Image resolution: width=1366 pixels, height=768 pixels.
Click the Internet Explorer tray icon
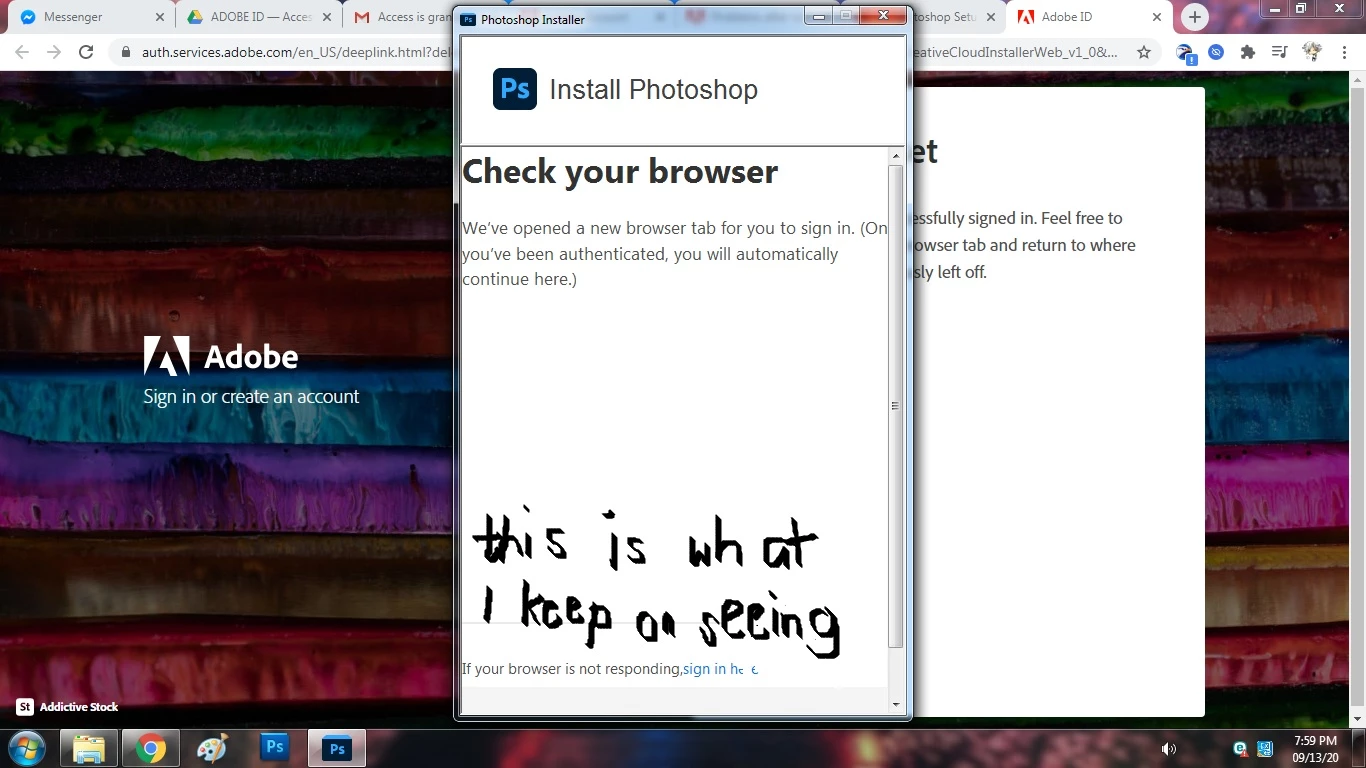1240,749
